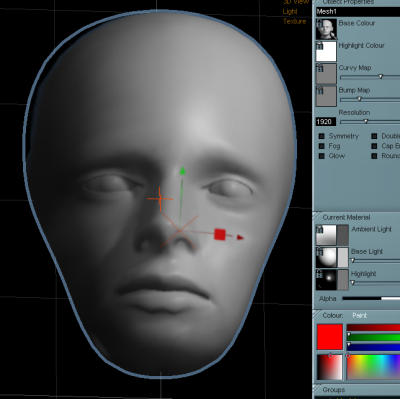Click the lock icon on Curvy Map slot
Screen dimensions: 400x399
click(x=319, y=68)
